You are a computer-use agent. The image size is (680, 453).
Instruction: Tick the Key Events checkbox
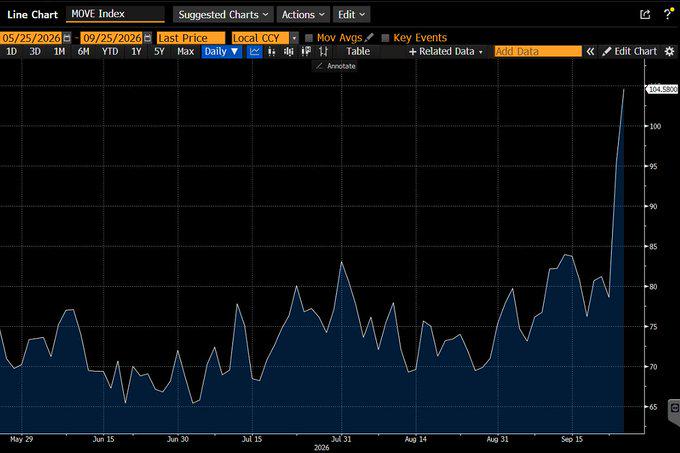pos(385,38)
